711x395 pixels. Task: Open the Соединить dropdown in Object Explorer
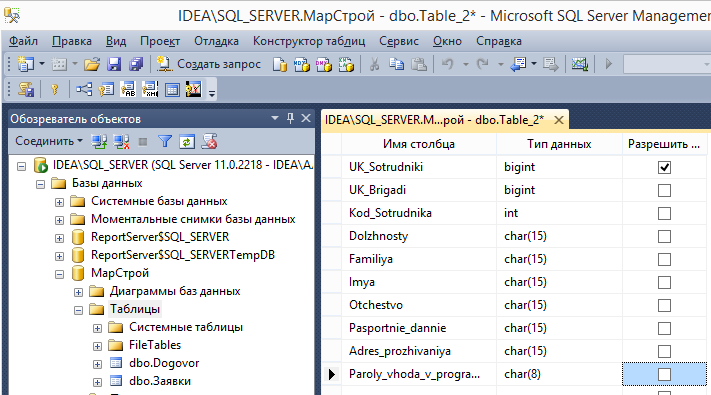coord(49,141)
